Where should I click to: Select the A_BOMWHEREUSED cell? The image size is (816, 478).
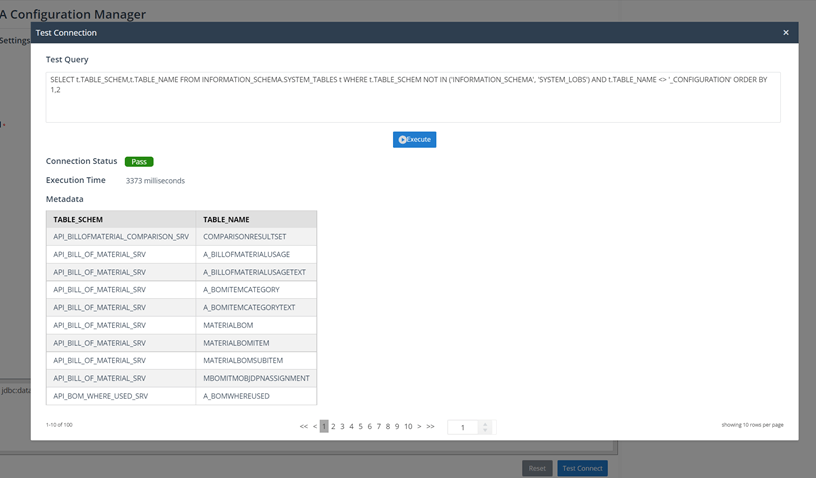[256, 396]
